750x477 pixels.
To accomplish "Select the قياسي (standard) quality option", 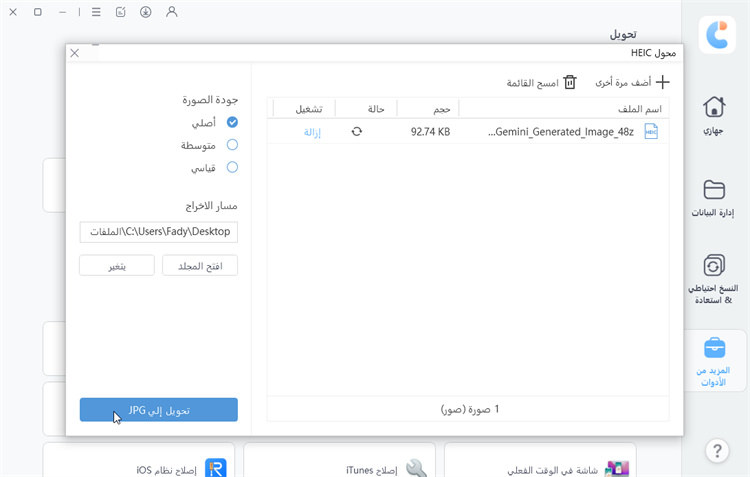I will (232, 168).
